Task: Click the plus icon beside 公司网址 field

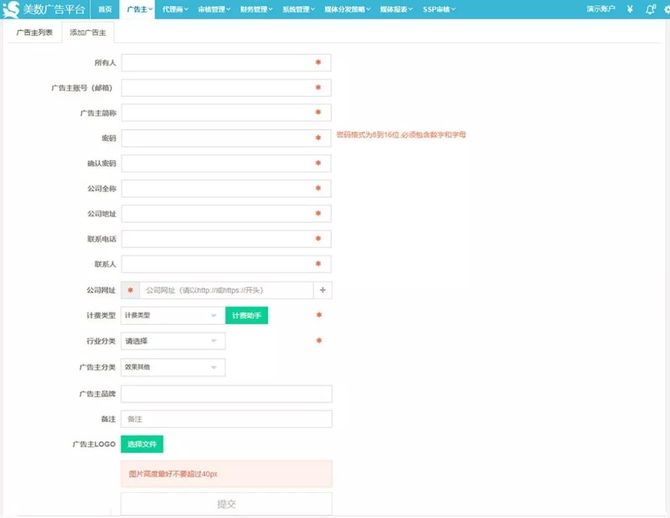Action: click(323, 290)
